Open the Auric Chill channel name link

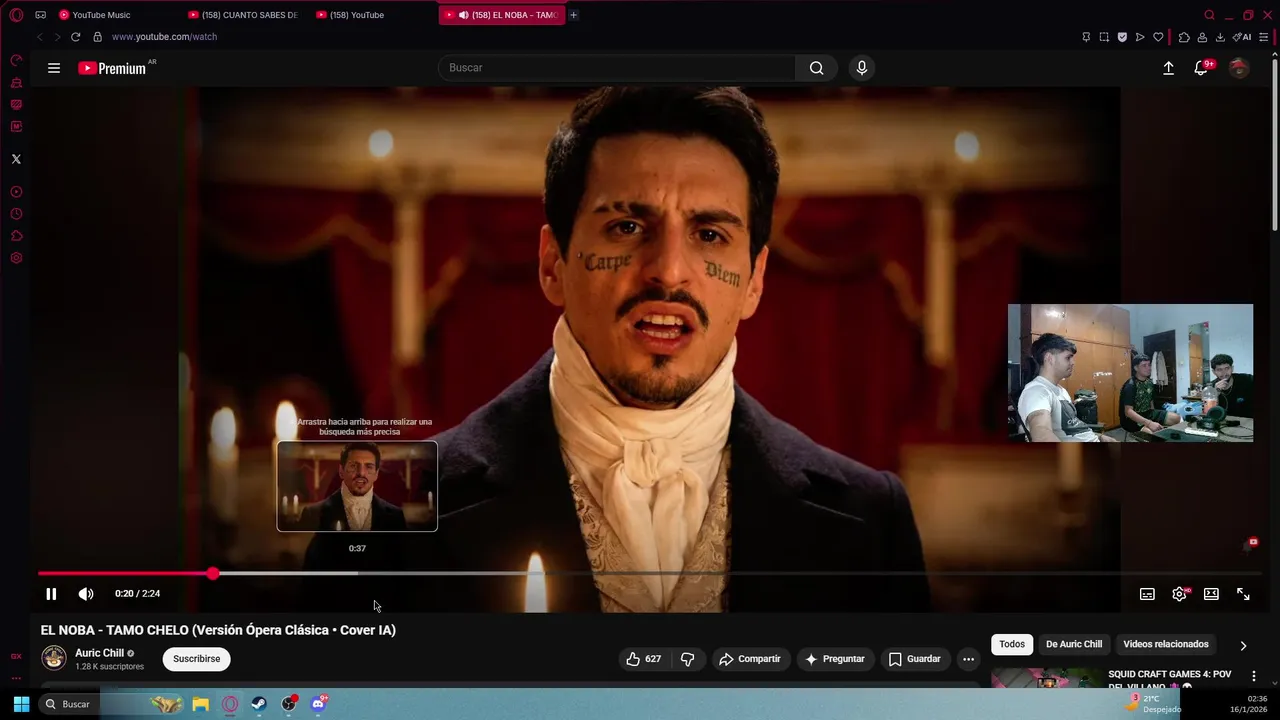pos(99,653)
